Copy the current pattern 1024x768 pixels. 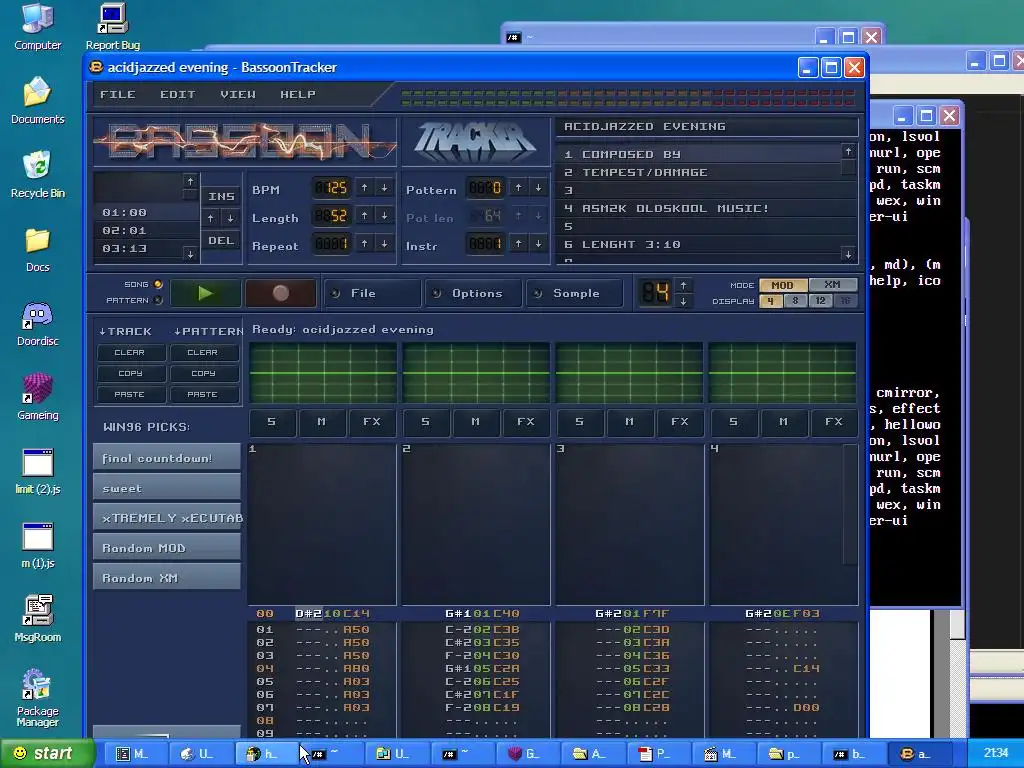(203, 374)
